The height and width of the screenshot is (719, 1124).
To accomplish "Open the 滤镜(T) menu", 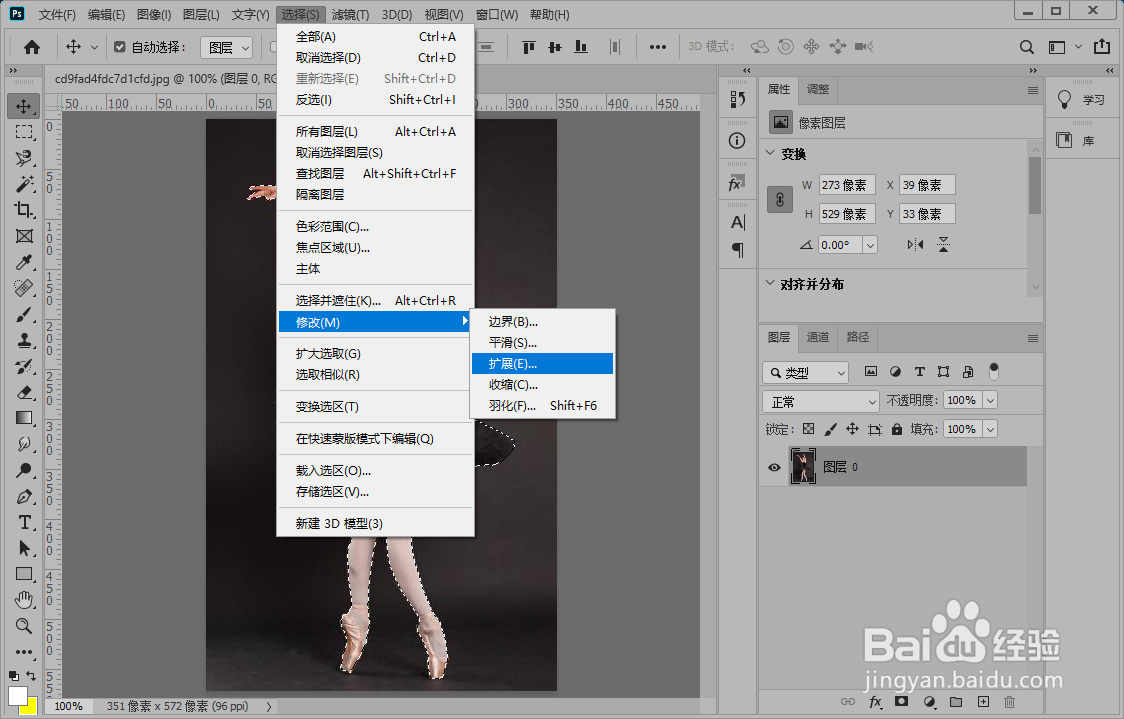I will [x=351, y=14].
